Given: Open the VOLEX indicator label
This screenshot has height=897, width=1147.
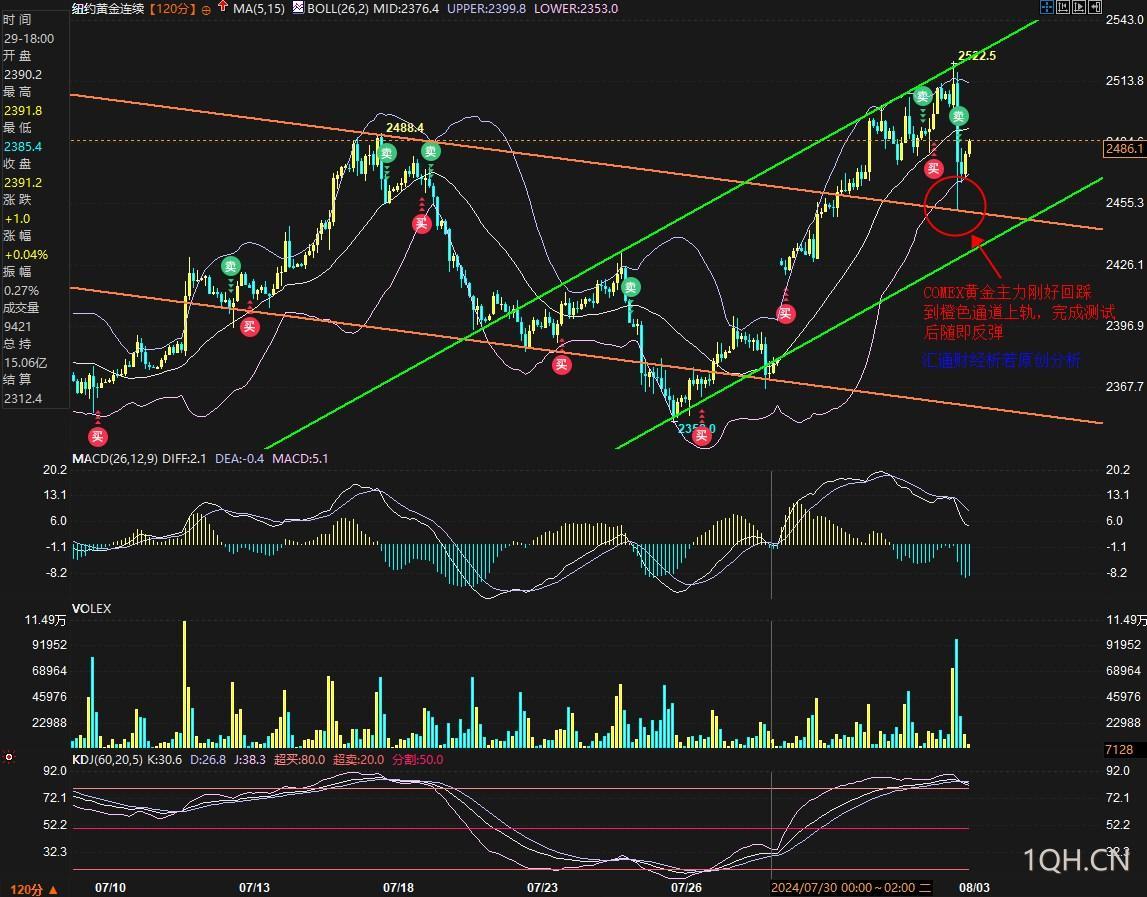Looking at the screenshot, I should [x=91, y=609].
